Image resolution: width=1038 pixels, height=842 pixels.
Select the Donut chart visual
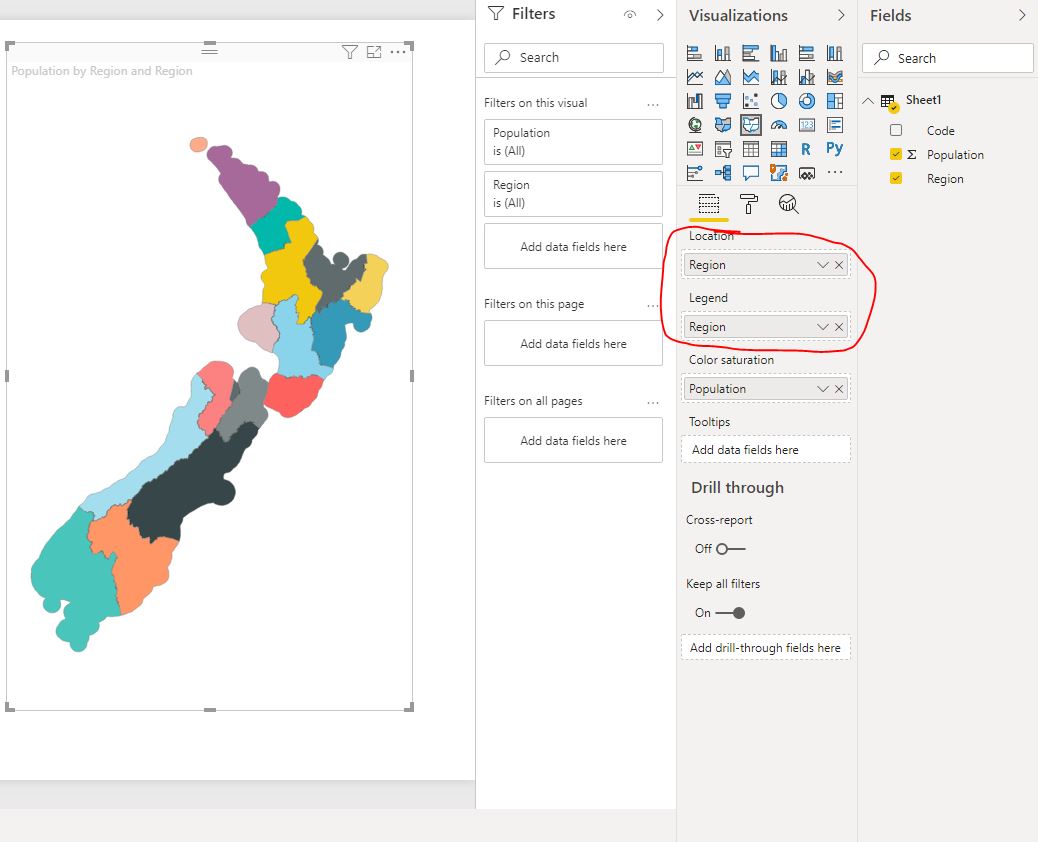point(806,101)
